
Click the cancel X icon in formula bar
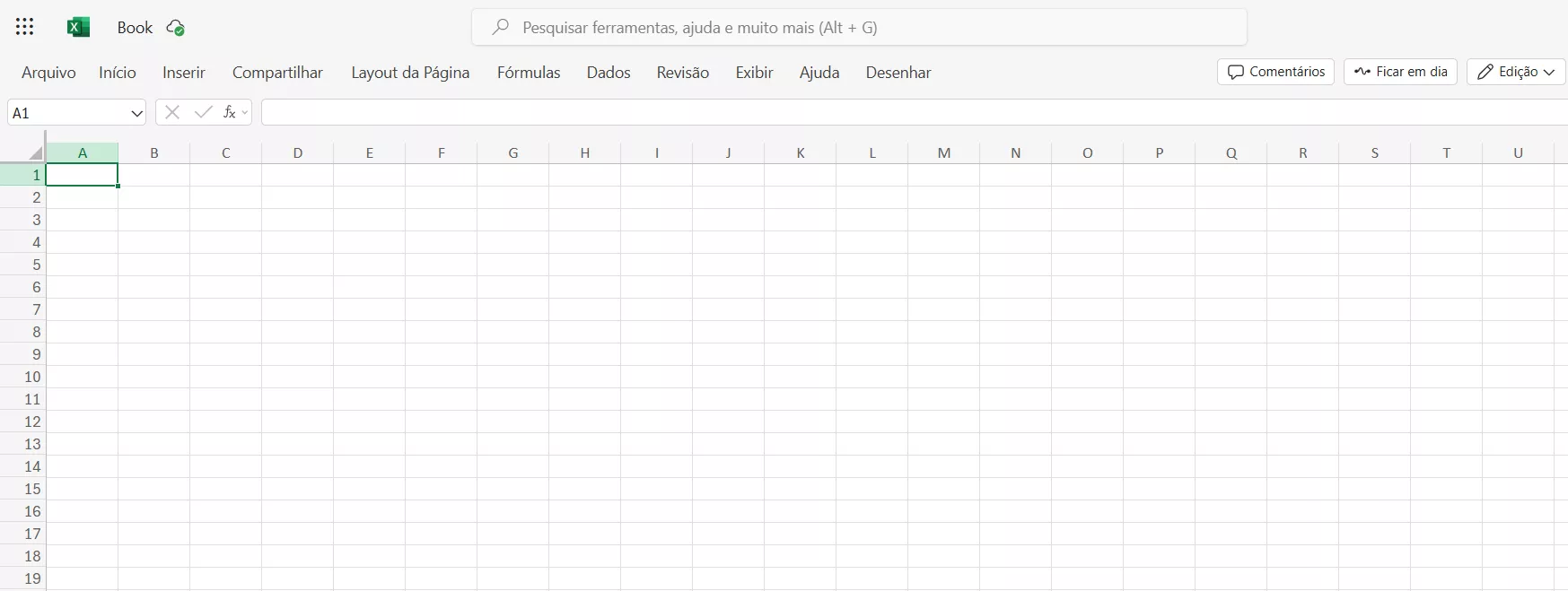[172, 112]
